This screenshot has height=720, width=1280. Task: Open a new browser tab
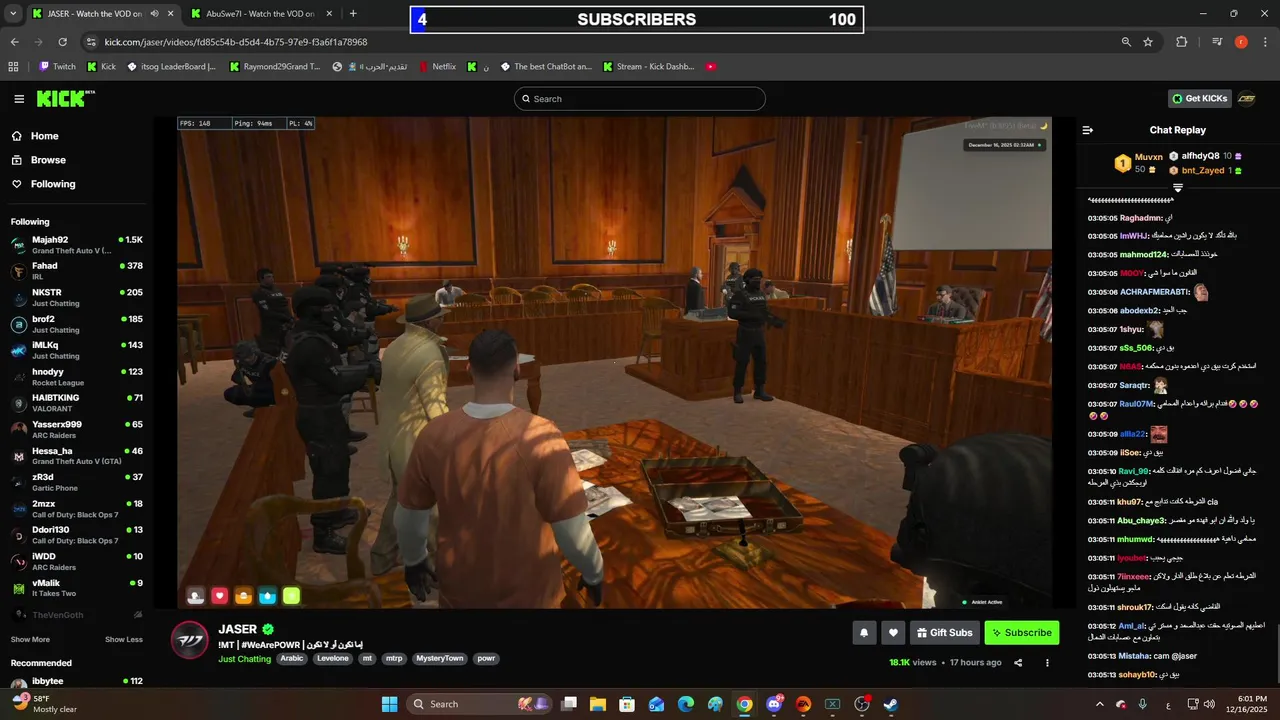353,14
